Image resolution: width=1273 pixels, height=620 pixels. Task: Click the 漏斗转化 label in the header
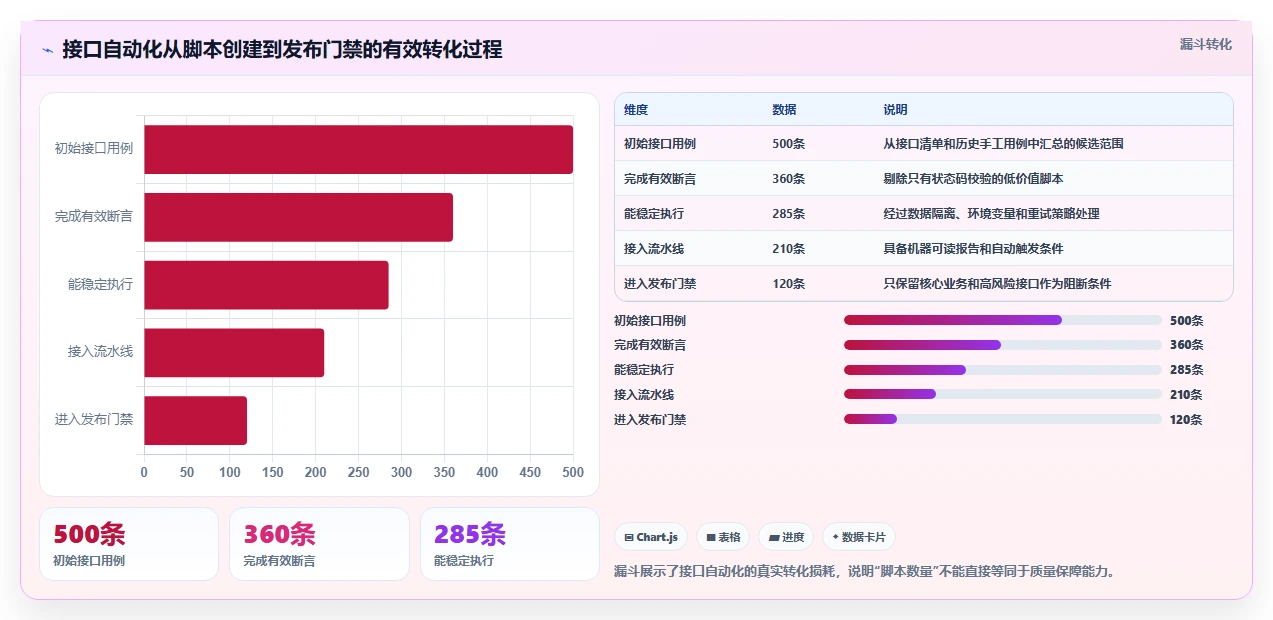coord(1205,44)
